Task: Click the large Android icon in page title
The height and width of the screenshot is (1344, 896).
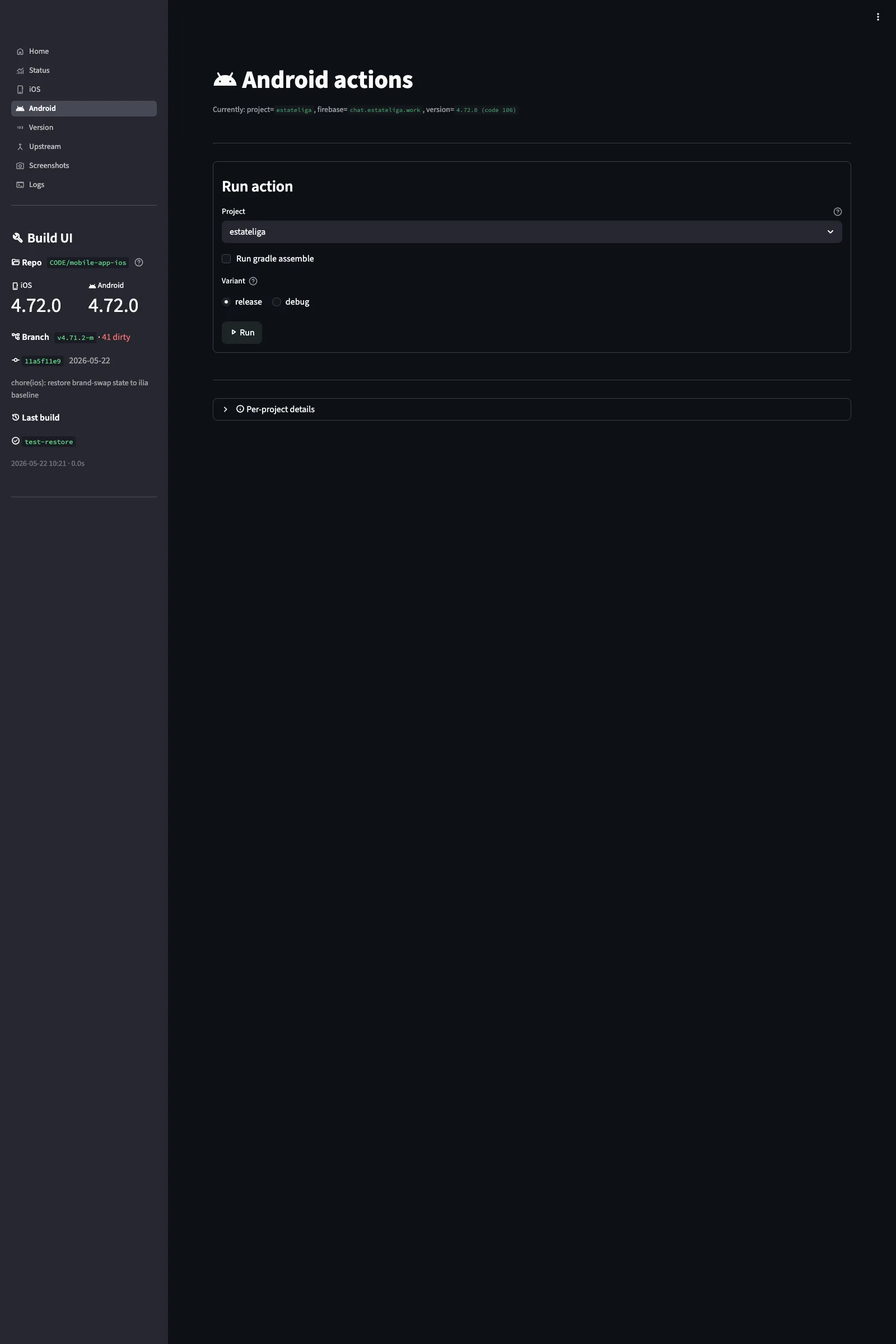Action: click(x=225, y=80)
